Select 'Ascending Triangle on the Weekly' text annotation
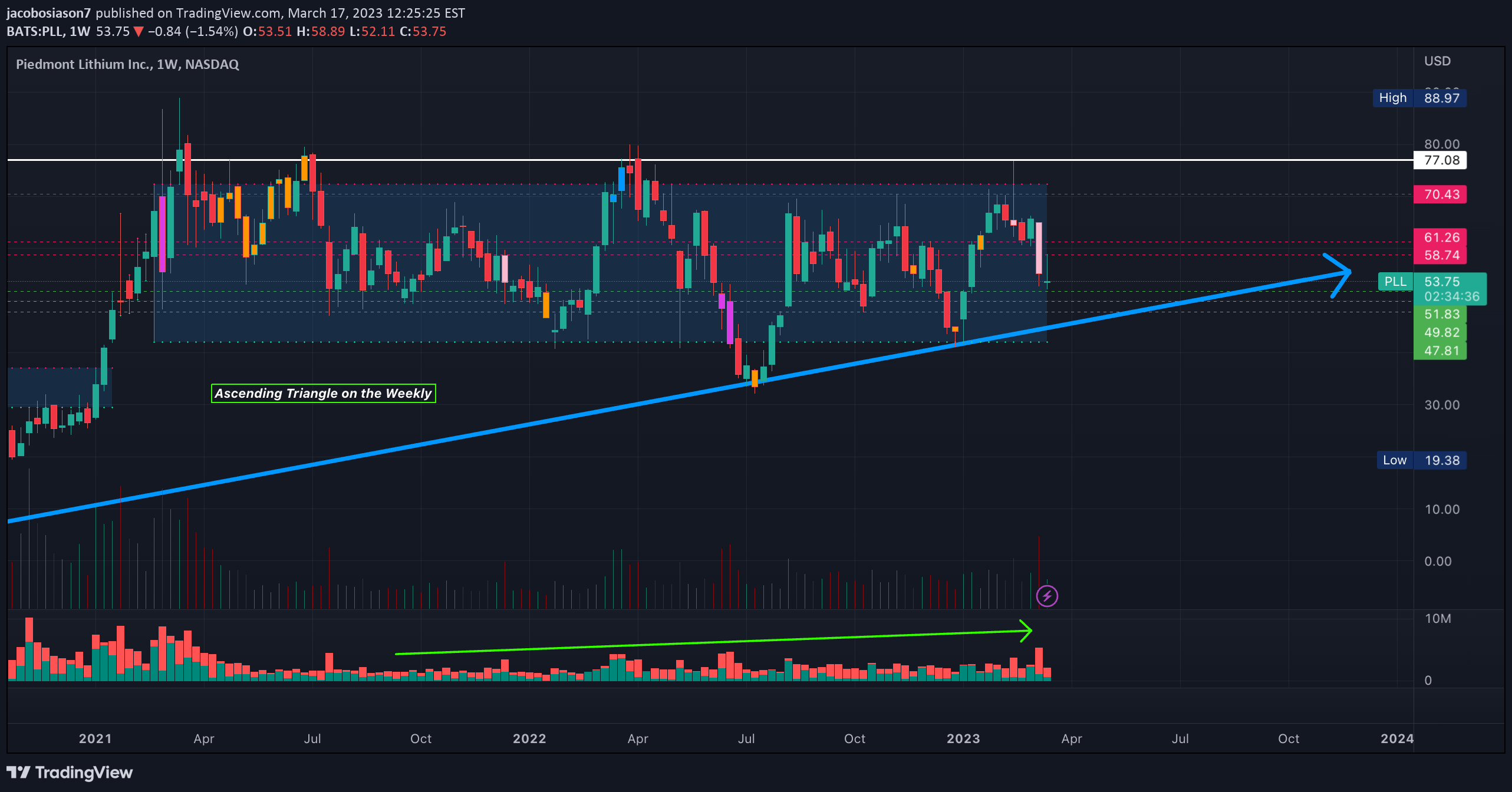This screenshot has width=1512, height=792. pos(323,393)
